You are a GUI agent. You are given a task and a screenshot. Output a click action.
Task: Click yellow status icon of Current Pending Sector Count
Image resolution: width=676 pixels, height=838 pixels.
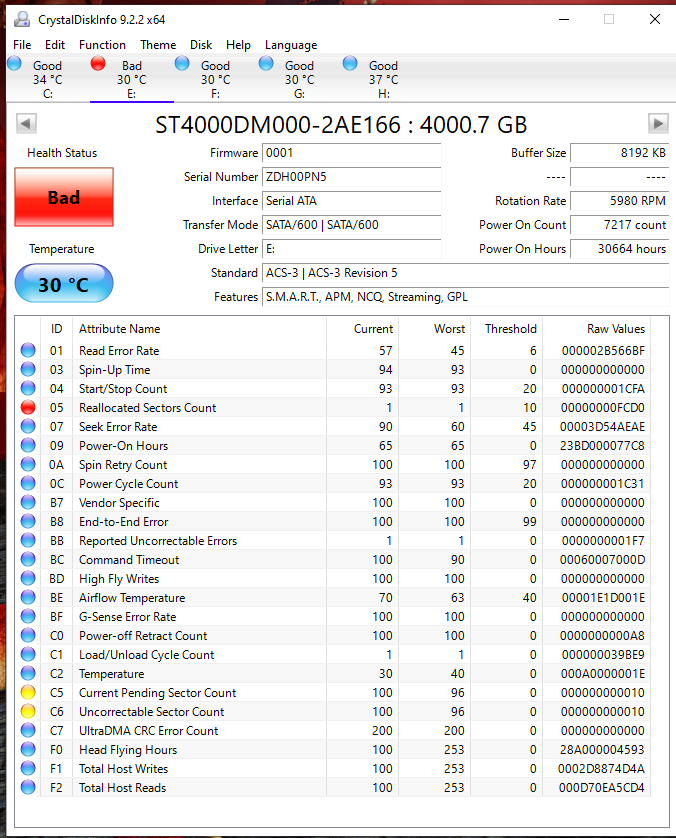[x=28, y=693]
